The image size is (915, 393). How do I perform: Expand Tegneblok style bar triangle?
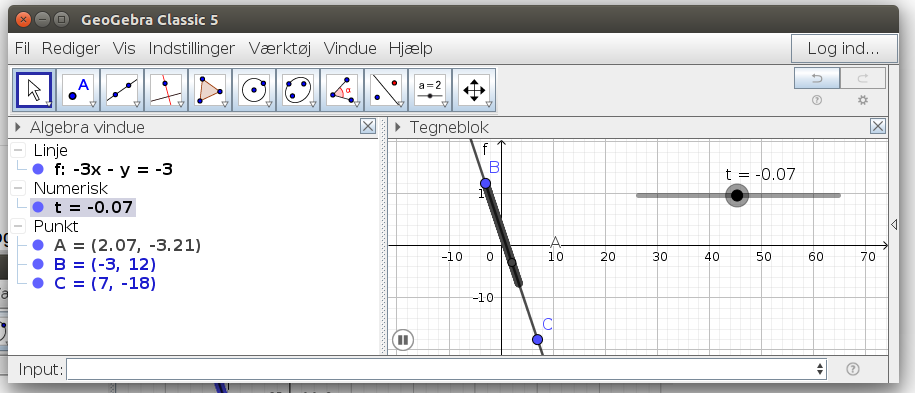tap(398, 127)
